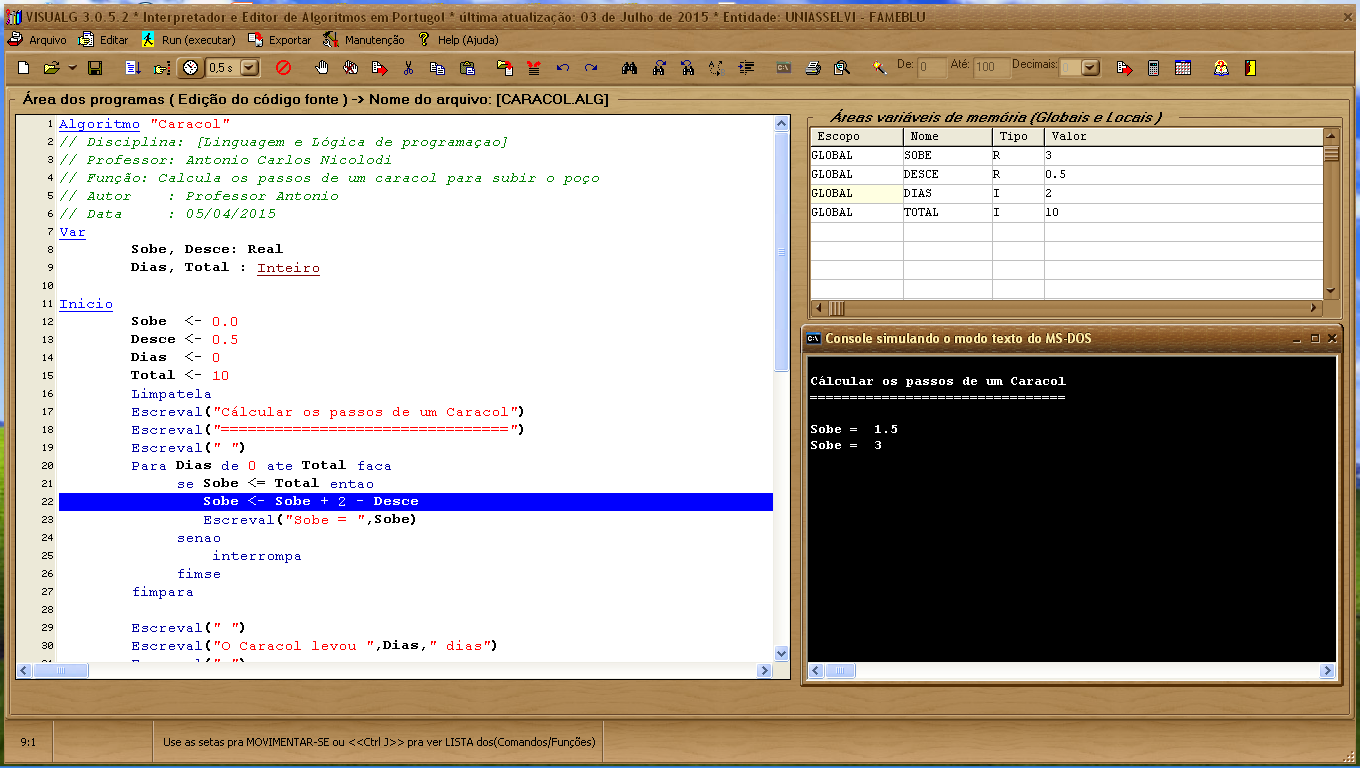
Task: Click the stop execution (prohibition) icon
Action: (x=282, y=67)
